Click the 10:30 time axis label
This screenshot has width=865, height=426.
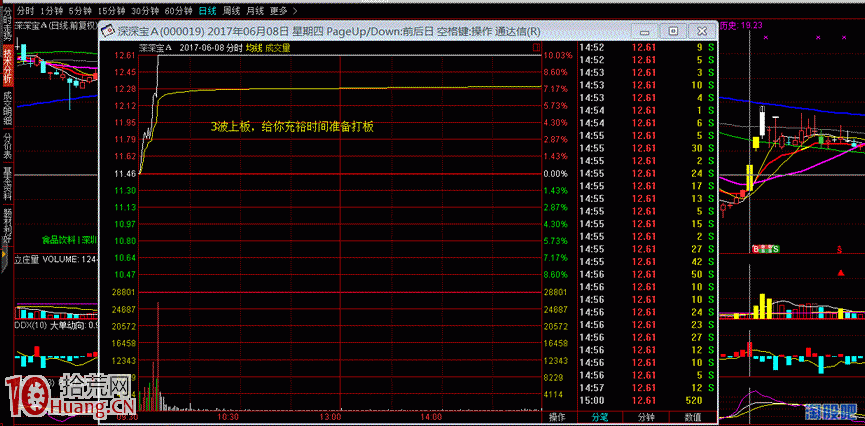(228, 417)
